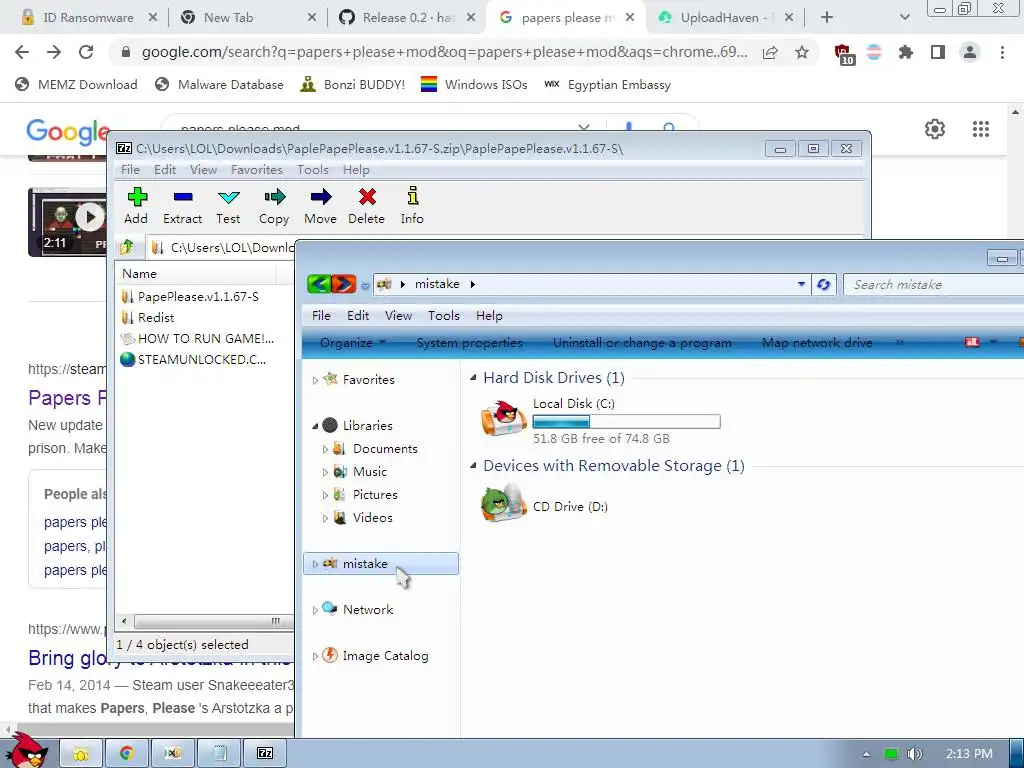Go back in Chrome browser
Image resolution: width=1024 pixels, height=768 pixels.
22,52
